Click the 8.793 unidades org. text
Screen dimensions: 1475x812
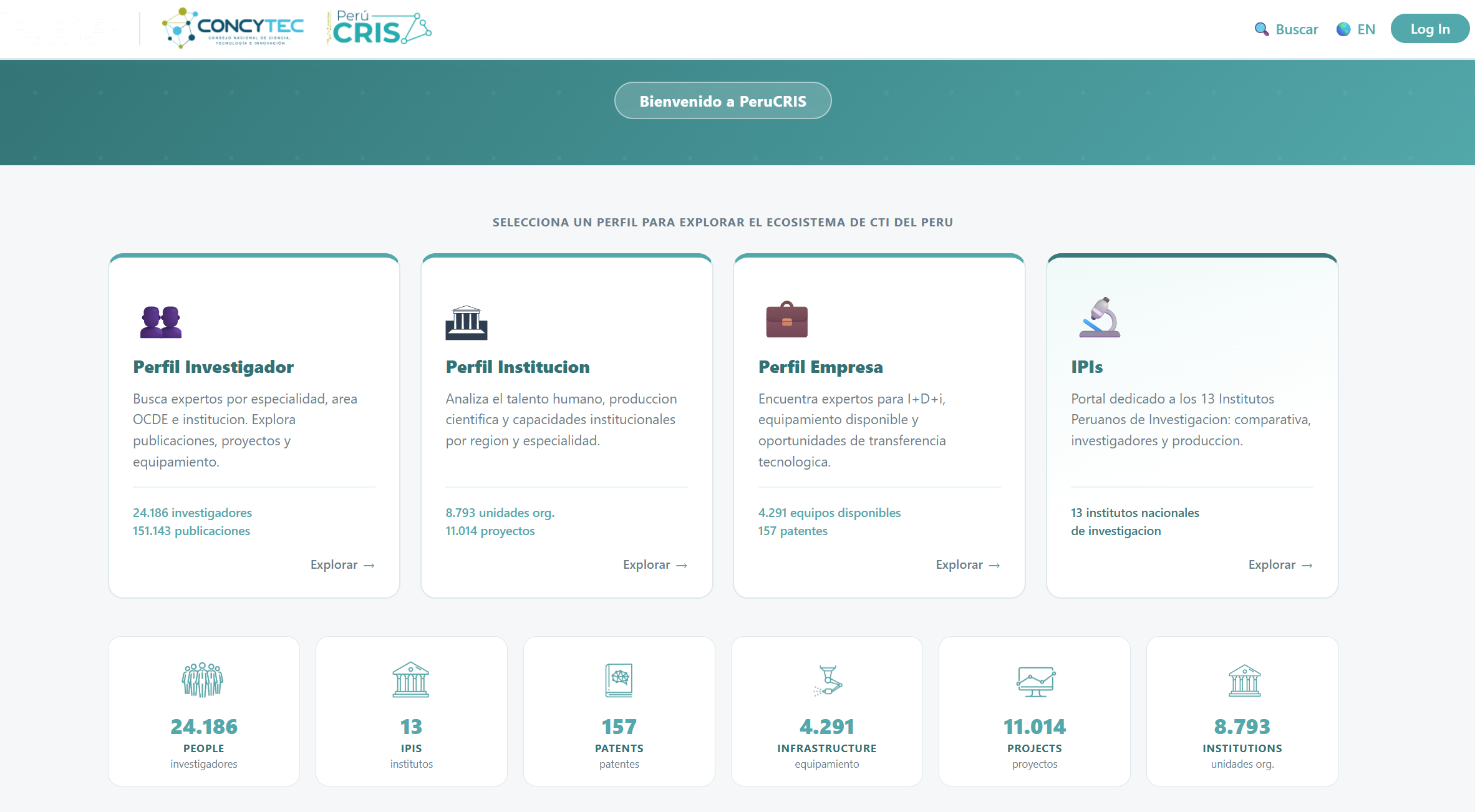[x=500, y=513]
